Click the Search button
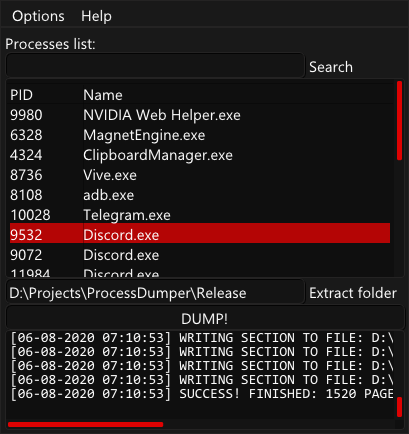 coord(331,67)
